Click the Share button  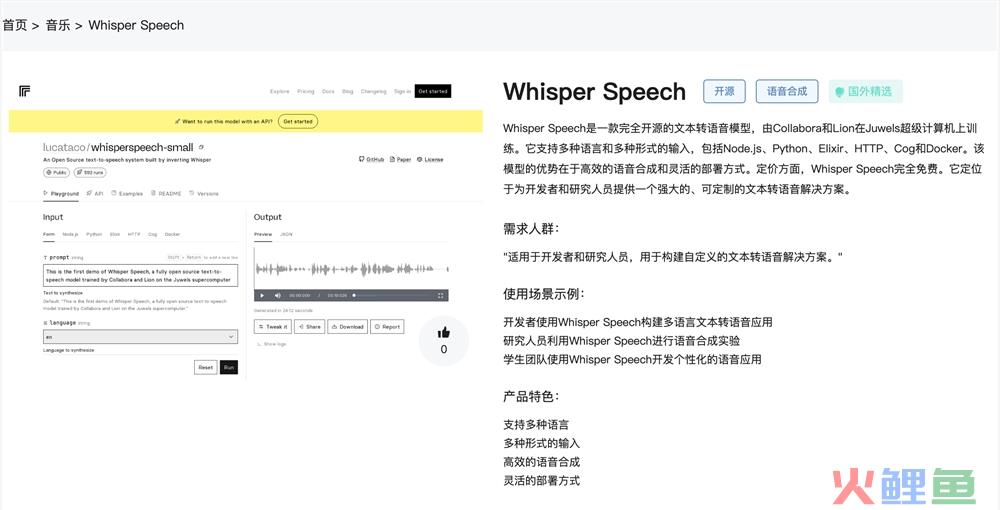[x=309, y=326]
